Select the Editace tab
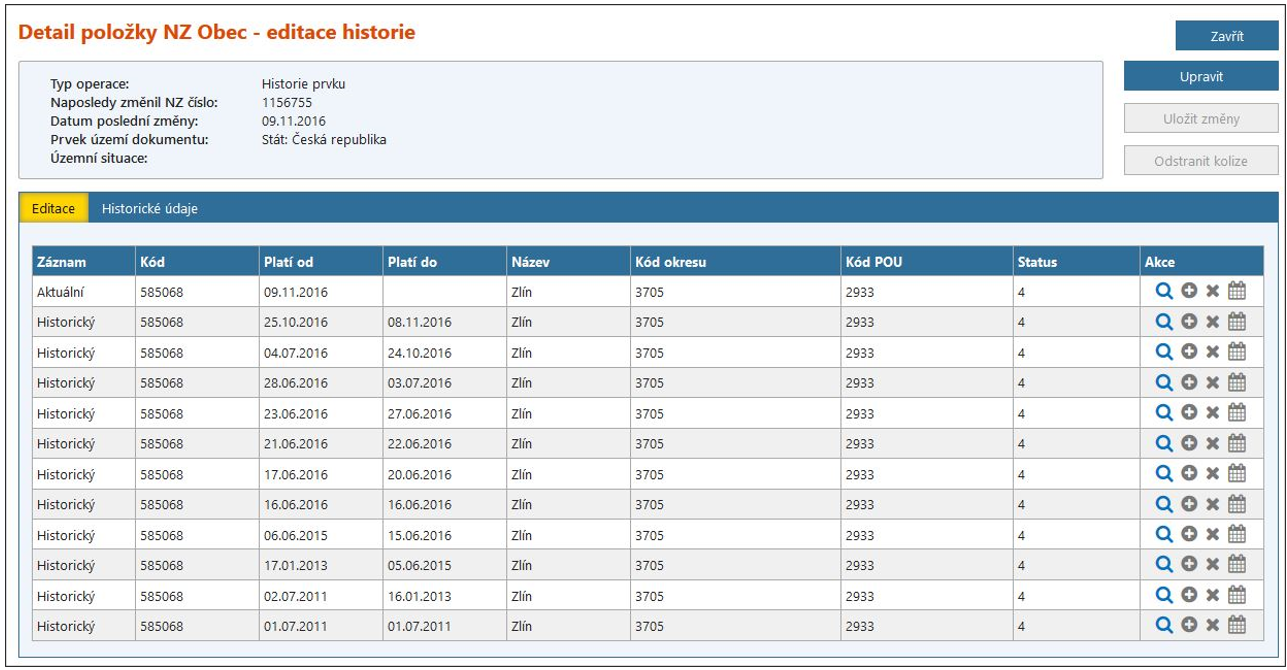The height and width of the screenshot is (670, 1287). tap(53, 208)
